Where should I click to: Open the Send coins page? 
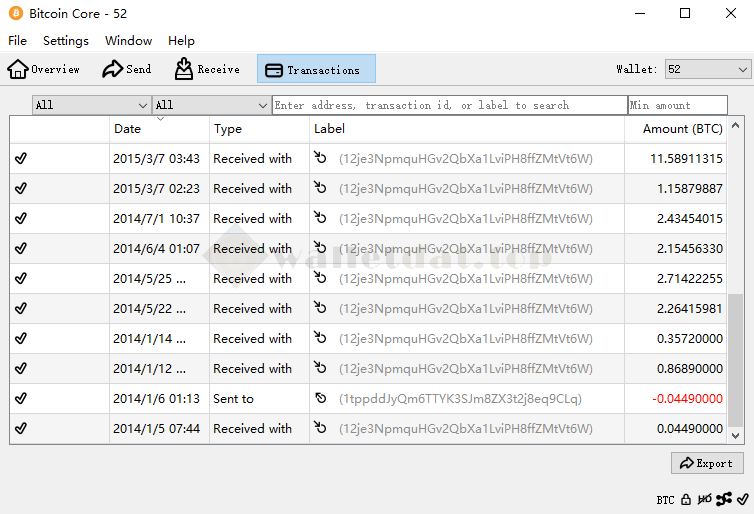tap(127, 69)
